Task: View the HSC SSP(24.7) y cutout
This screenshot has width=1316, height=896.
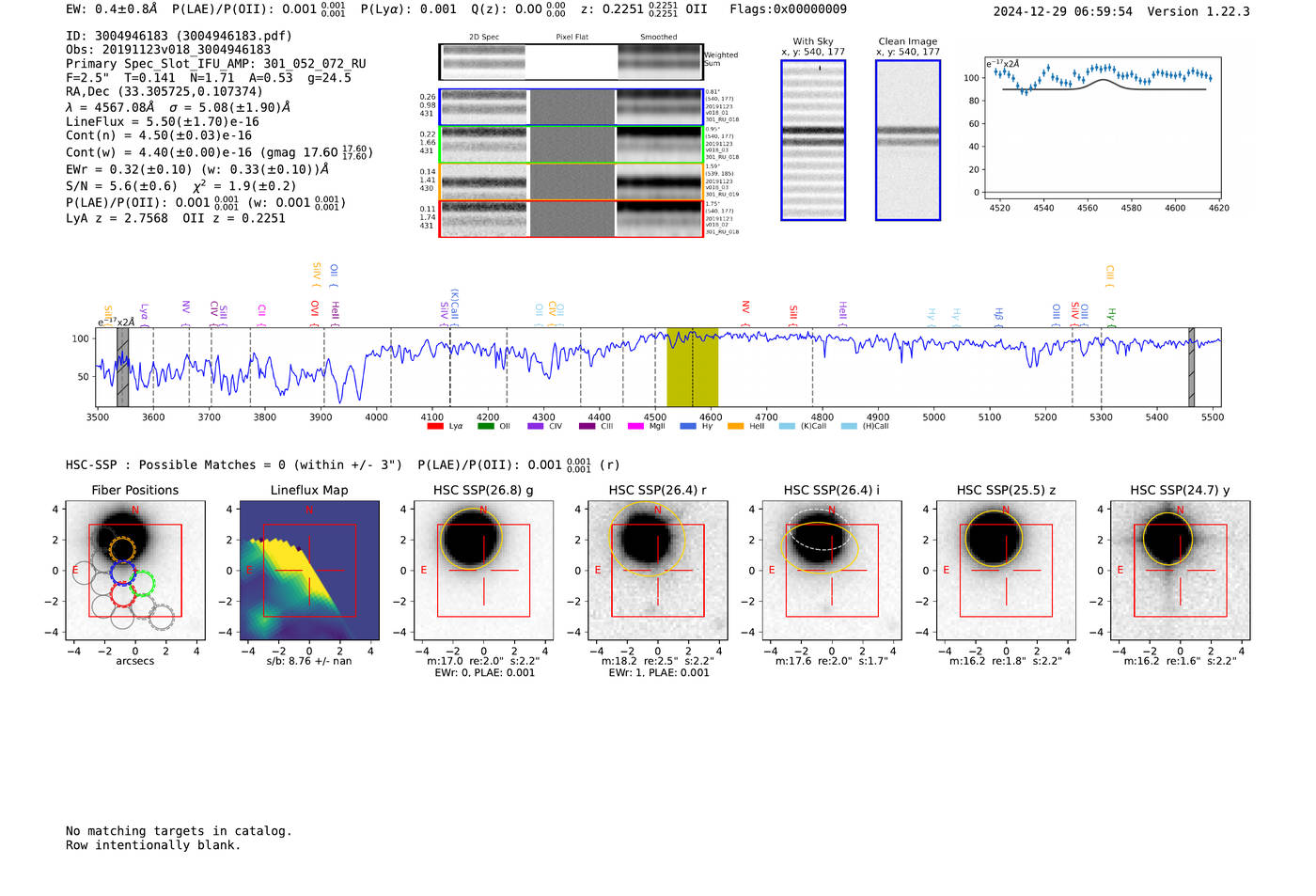Action: tap(1181, 571)
